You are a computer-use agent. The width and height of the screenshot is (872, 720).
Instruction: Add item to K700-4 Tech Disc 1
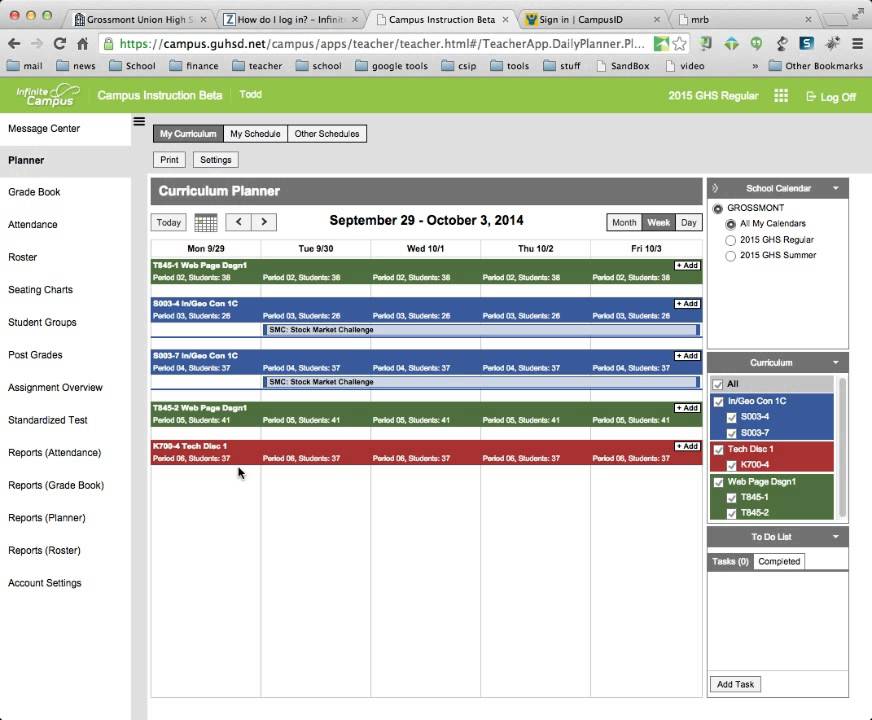[x=687, y=446]
